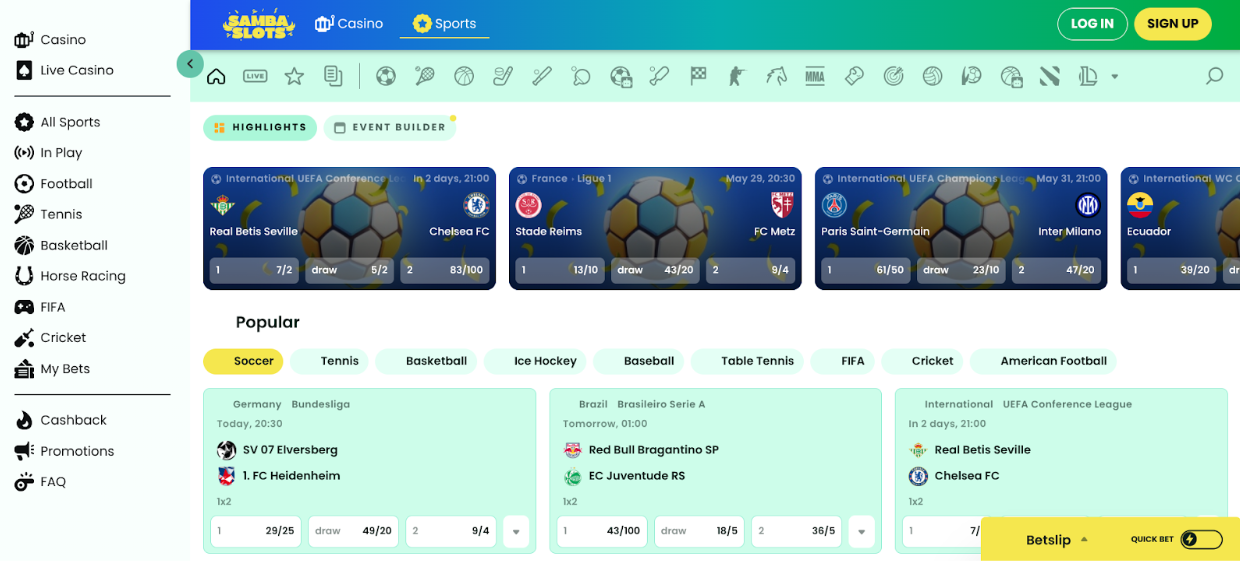Select Soccer in Popular filters
Screen dimensions: 1240x568
(243, 361)
